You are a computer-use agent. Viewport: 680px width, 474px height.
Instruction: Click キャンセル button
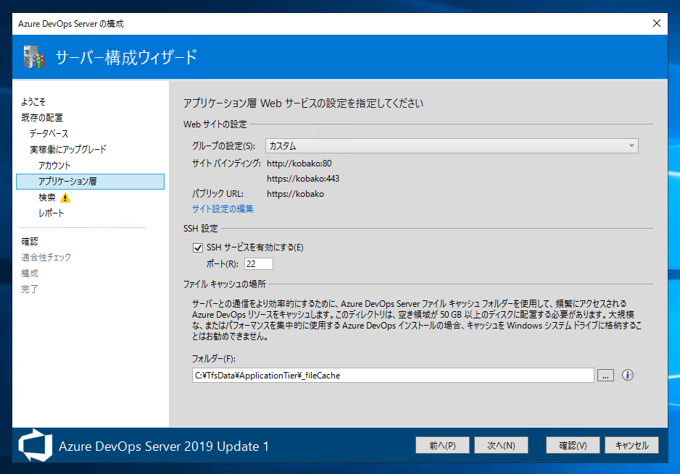632,445
